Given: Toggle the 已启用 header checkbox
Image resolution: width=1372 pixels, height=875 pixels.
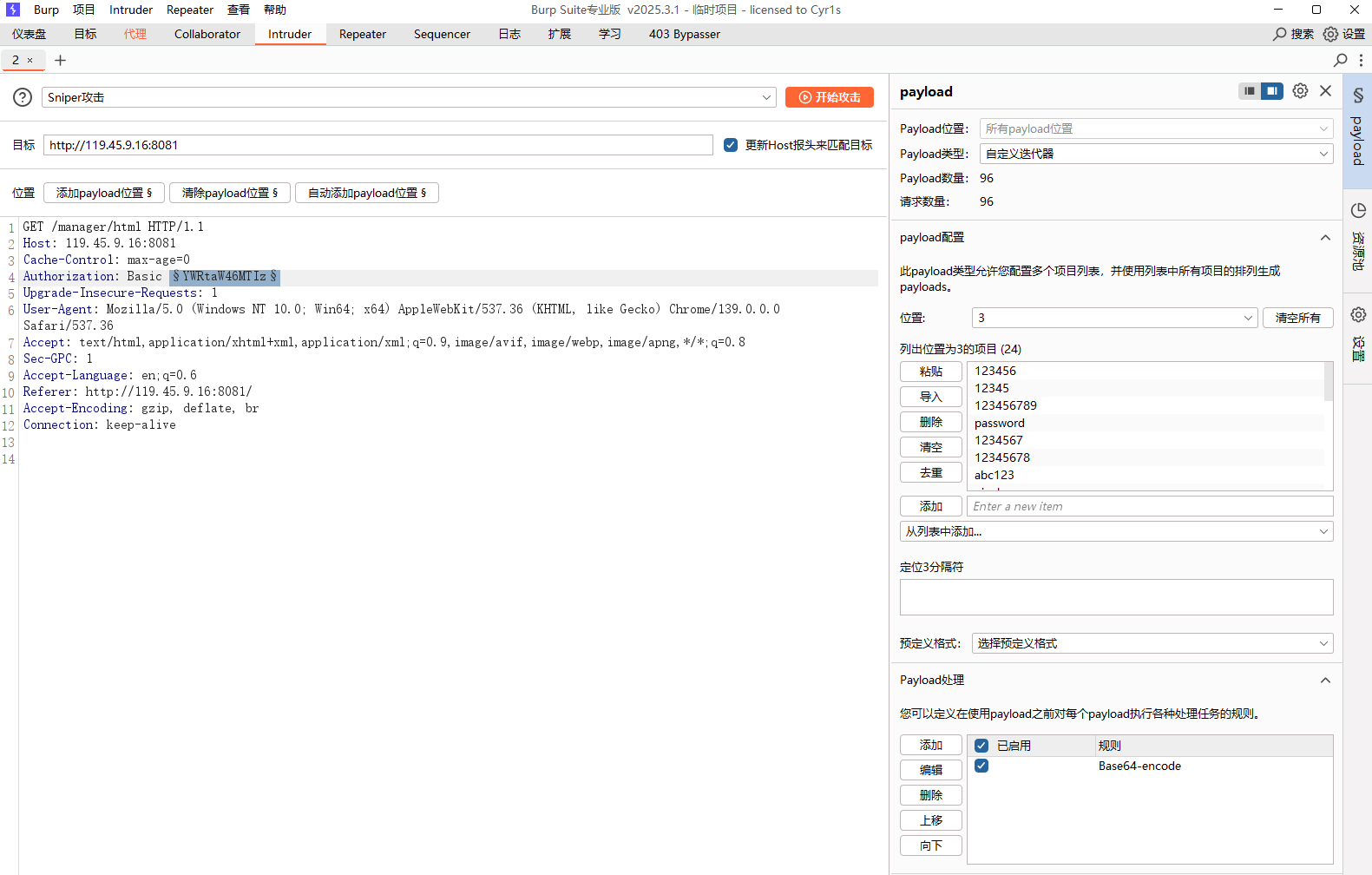Looking at the screenshot, I should pos(981,746).
